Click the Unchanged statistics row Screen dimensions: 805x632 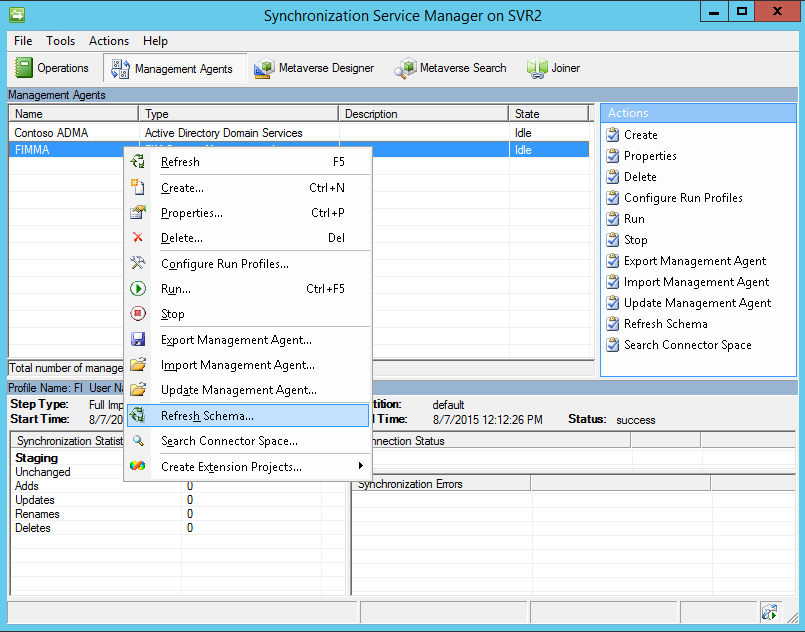tap(43, 472)
